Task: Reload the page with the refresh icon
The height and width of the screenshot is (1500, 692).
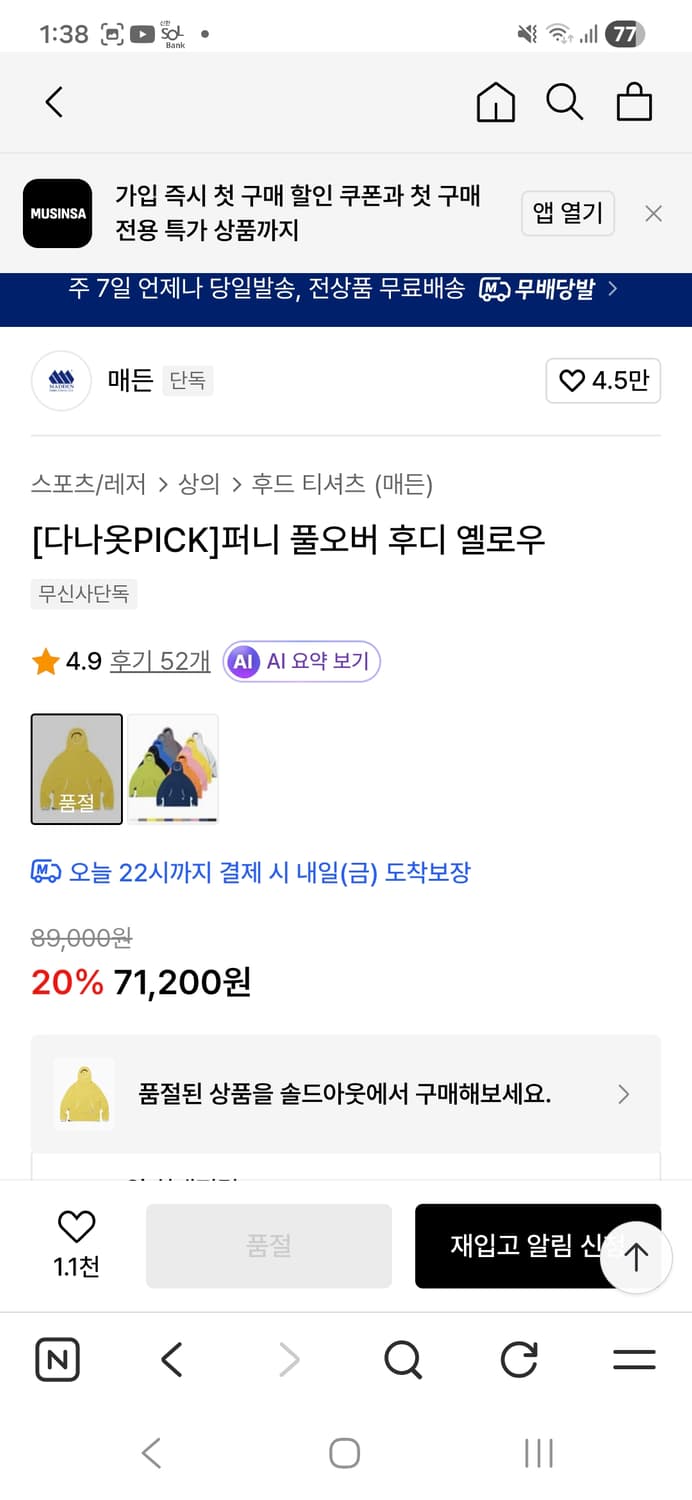Action: point(518,1359)
